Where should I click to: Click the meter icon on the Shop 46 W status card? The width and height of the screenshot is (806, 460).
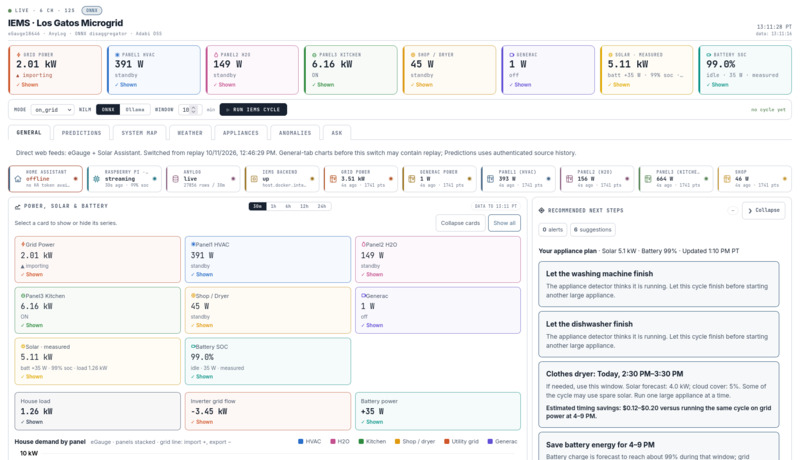[727, 179]
